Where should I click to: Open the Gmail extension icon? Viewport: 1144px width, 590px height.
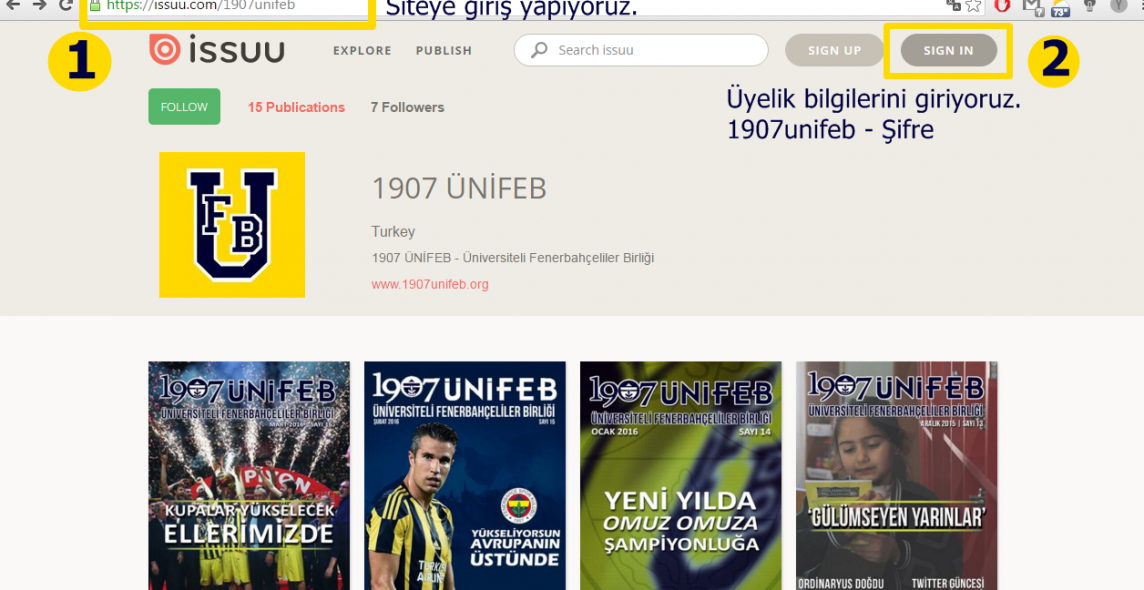(1030, 5)
